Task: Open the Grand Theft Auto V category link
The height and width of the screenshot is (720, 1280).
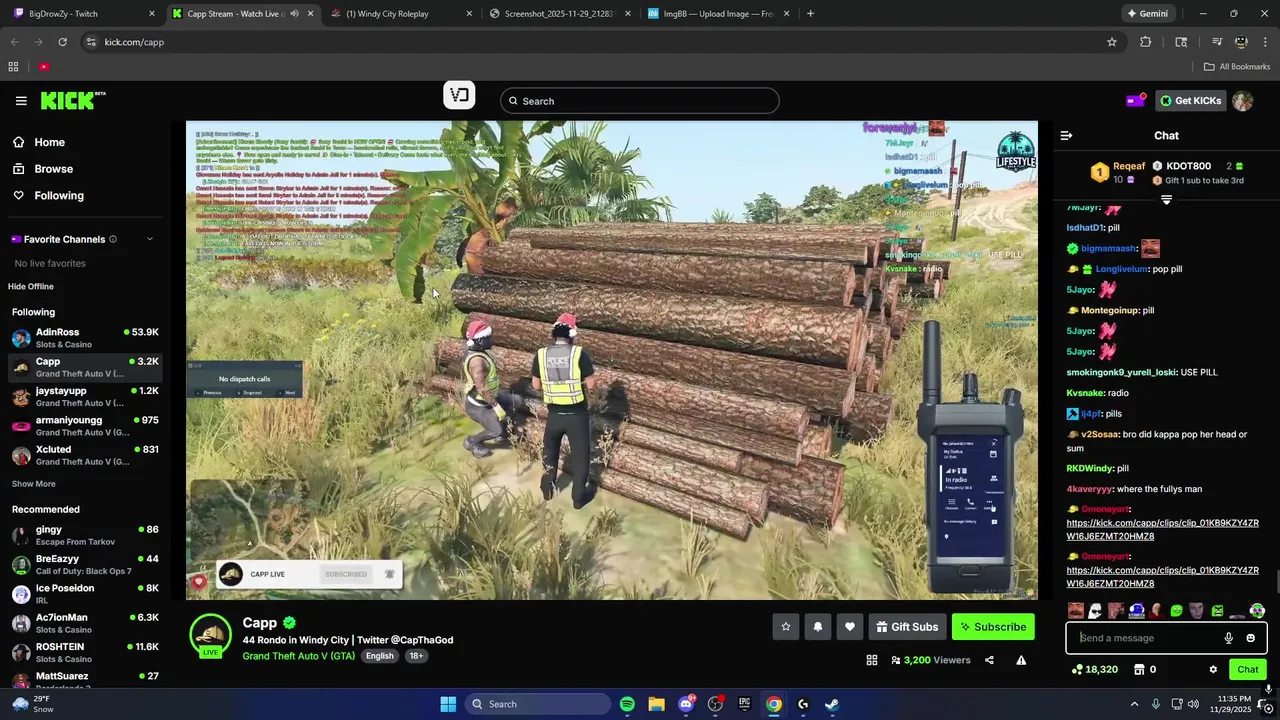Action: 298,656
